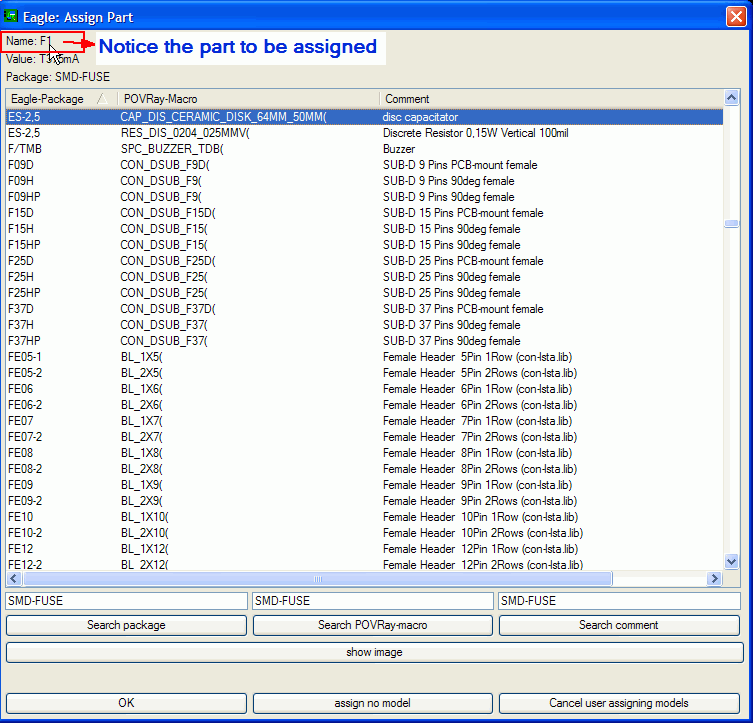Select the FE06 row
Screen dimensions: 753x723
click(x=364, y=389)
